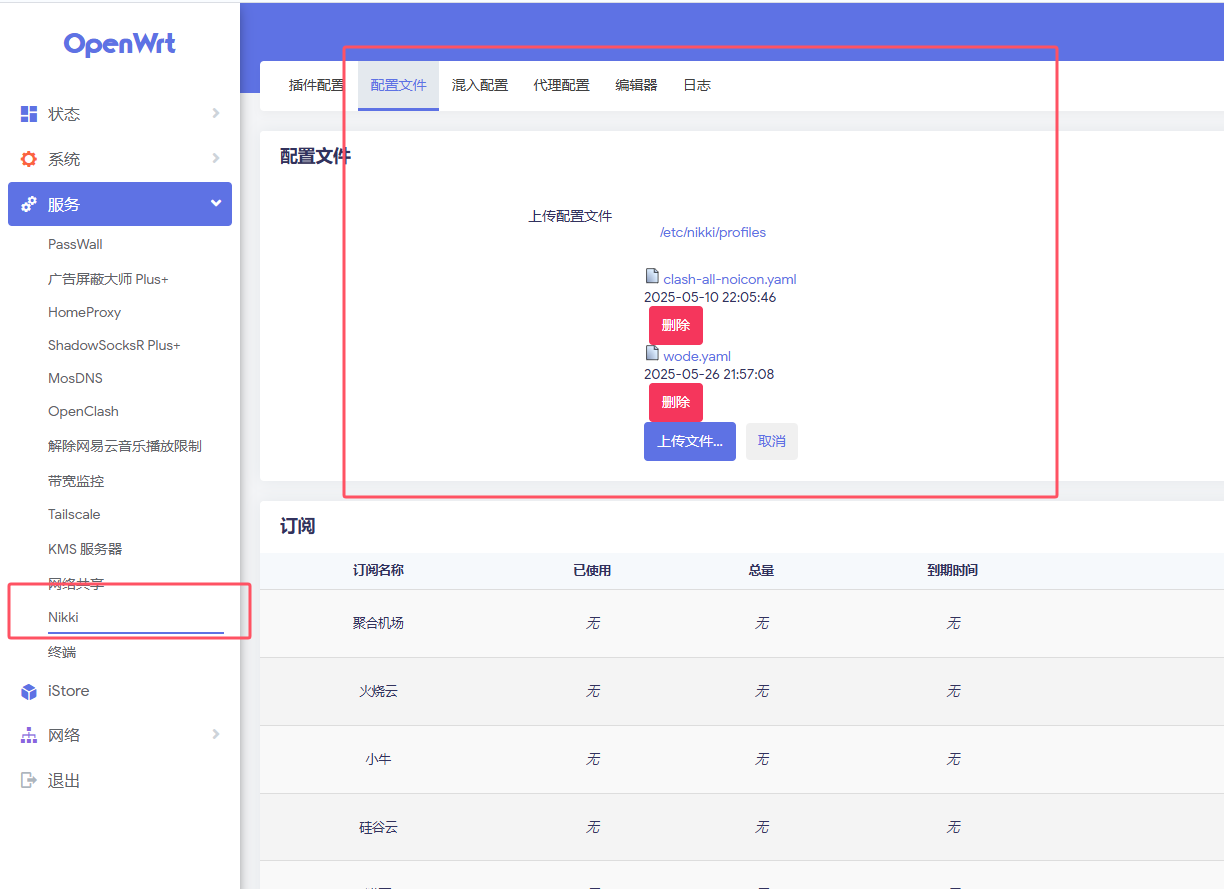Open the 代理配置 tab
Viewport: 1224px width, 889px height.
561,85
